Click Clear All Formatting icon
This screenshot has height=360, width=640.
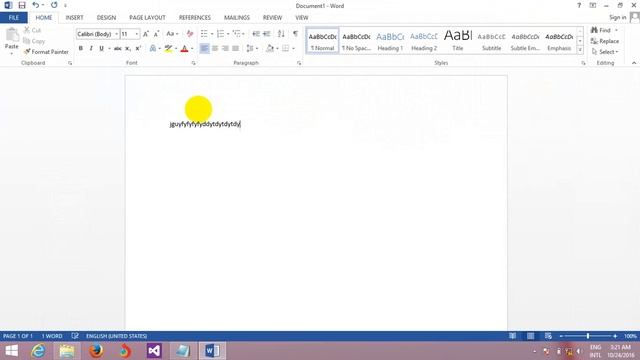tap(190, 34)
